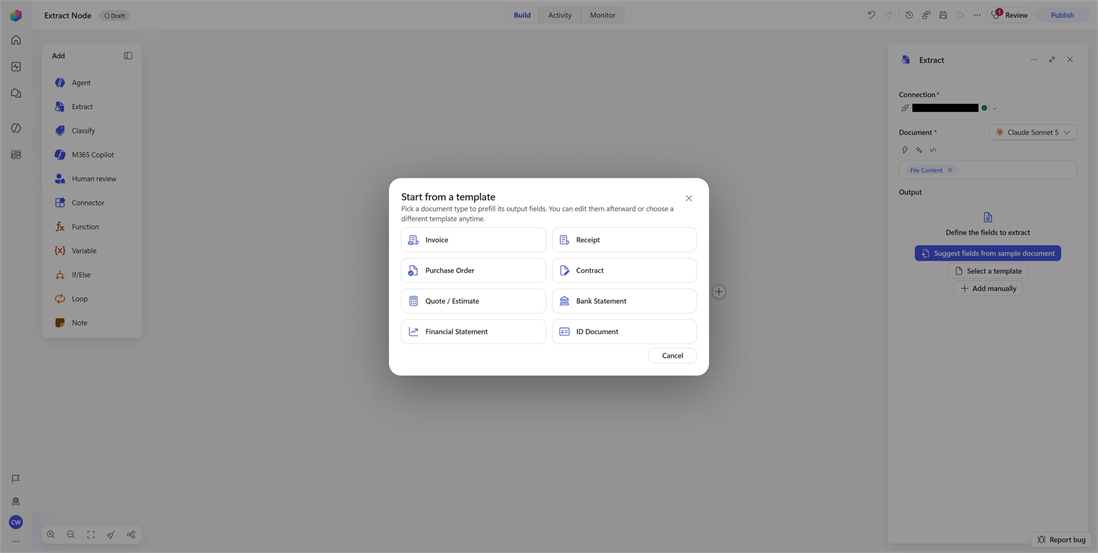1098x553 pixels.
Task: Click the Undo arrow icon
Action: (x=871, y=15)
